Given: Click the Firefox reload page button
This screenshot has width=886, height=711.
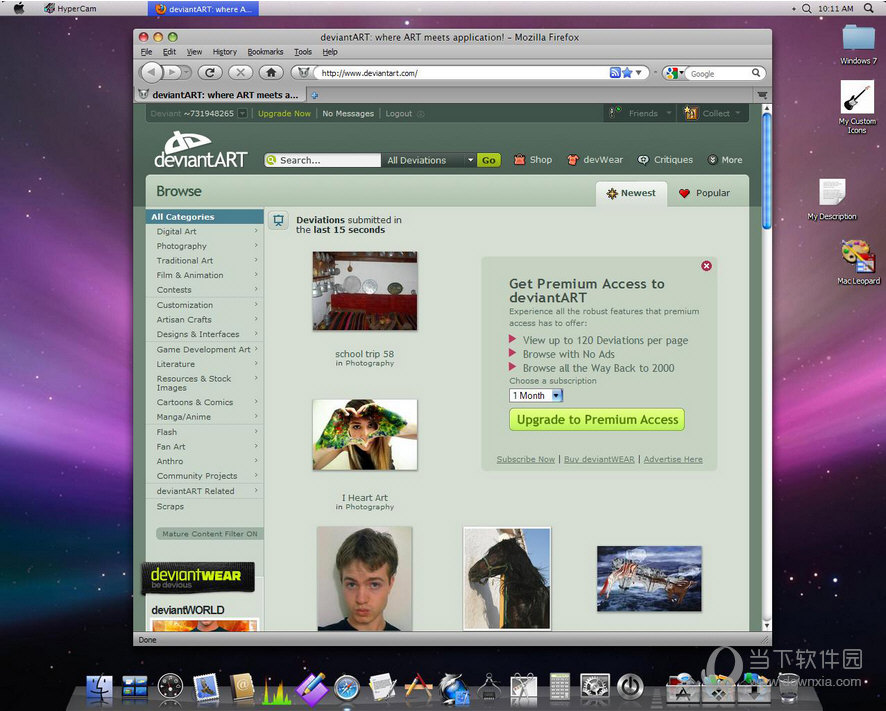Looking at the screenshot, I should [x=209, y=72].
